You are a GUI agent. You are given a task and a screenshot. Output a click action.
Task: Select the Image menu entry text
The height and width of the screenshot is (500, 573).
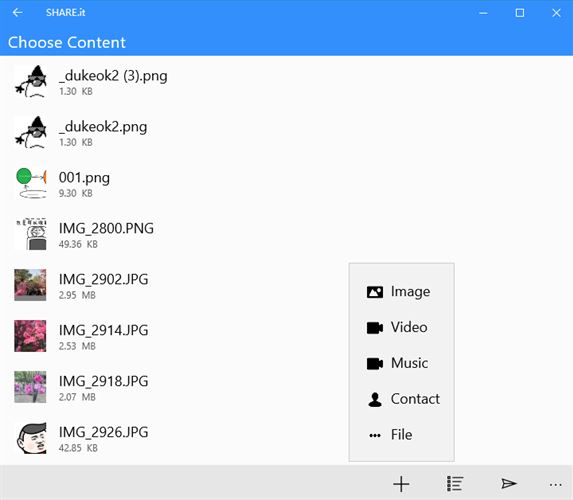[410, 292]
